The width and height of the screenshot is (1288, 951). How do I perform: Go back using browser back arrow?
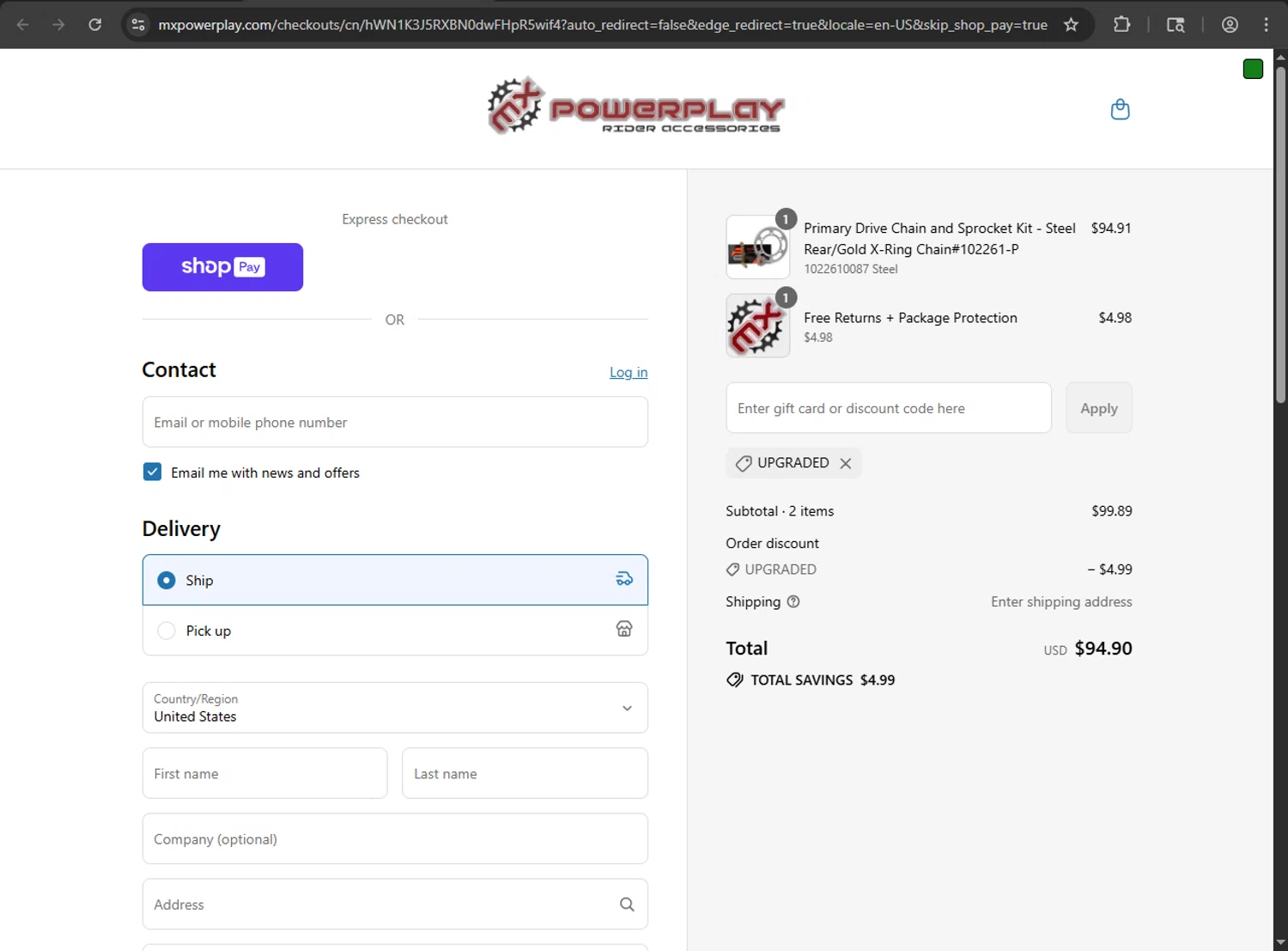(x=23, y=24)
